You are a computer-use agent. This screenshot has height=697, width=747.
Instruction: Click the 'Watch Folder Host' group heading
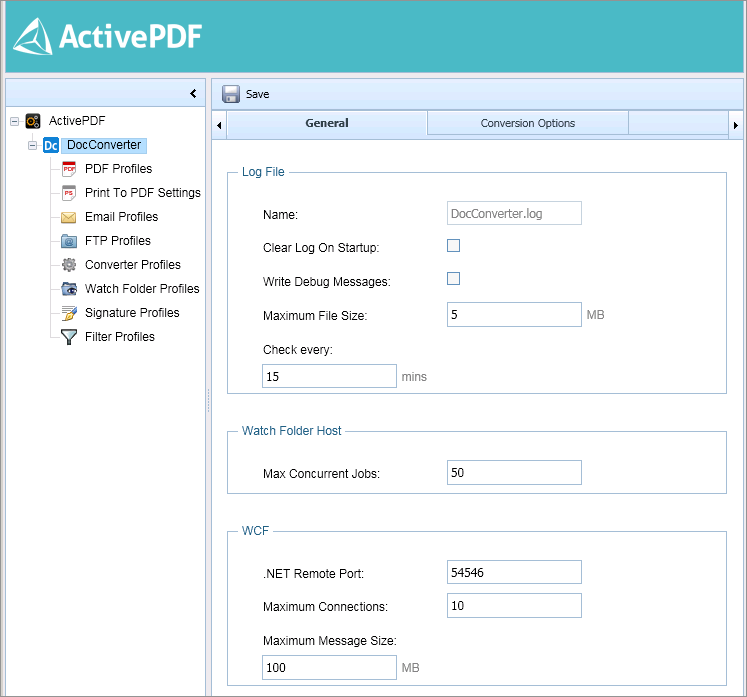(x=292, y=431)
